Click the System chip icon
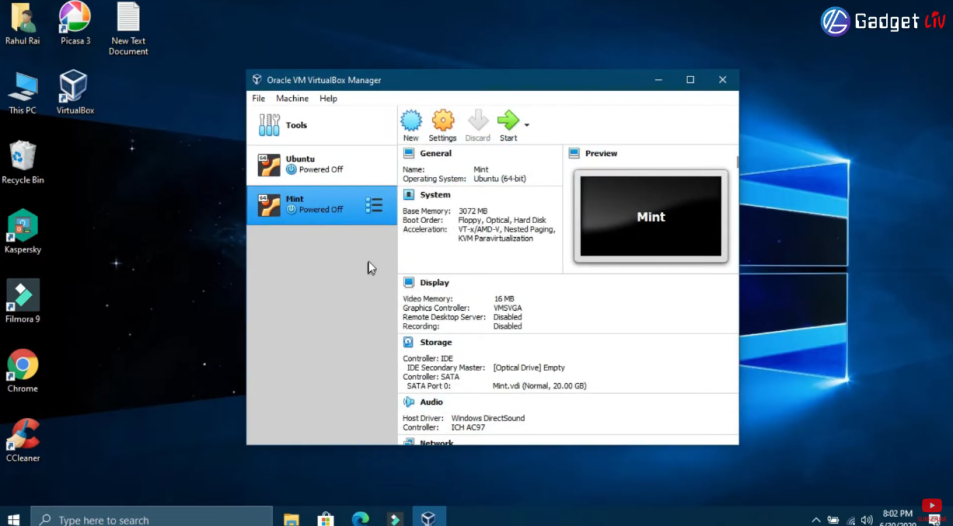The height and width of the screenshot is (526, 953). click(408, 195)
